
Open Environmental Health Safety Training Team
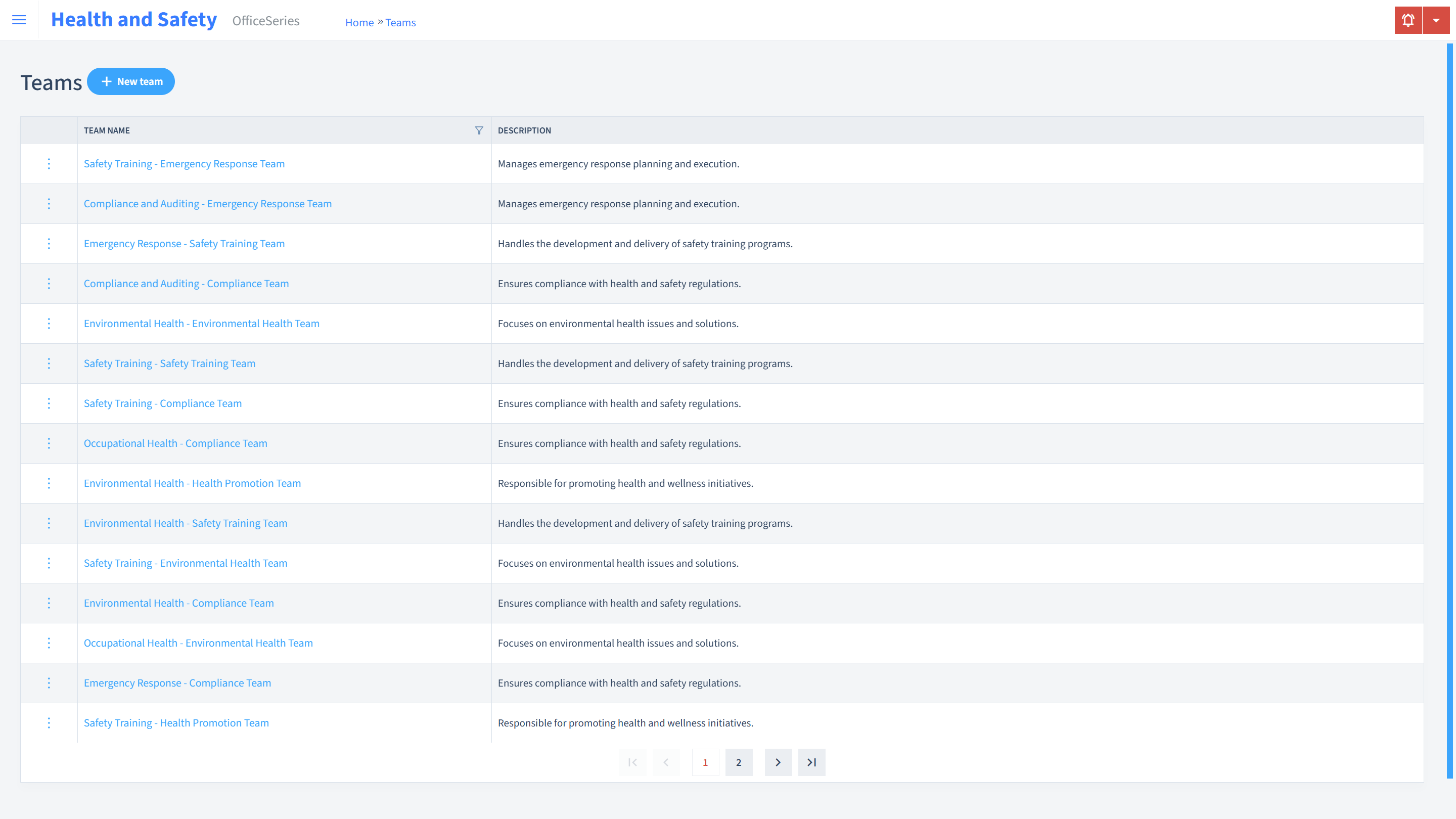186,522
